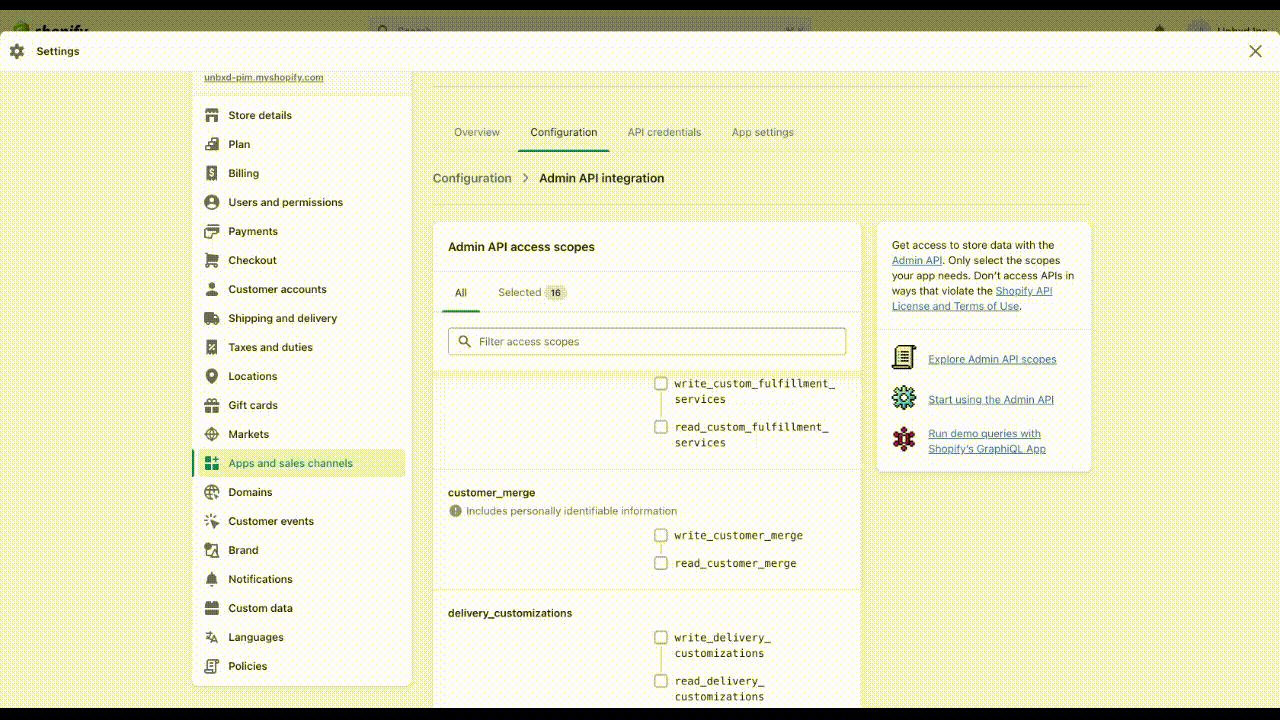1280x720 pixels.
Task: Close the Settings dialog
Action: tap(1255, 51)
